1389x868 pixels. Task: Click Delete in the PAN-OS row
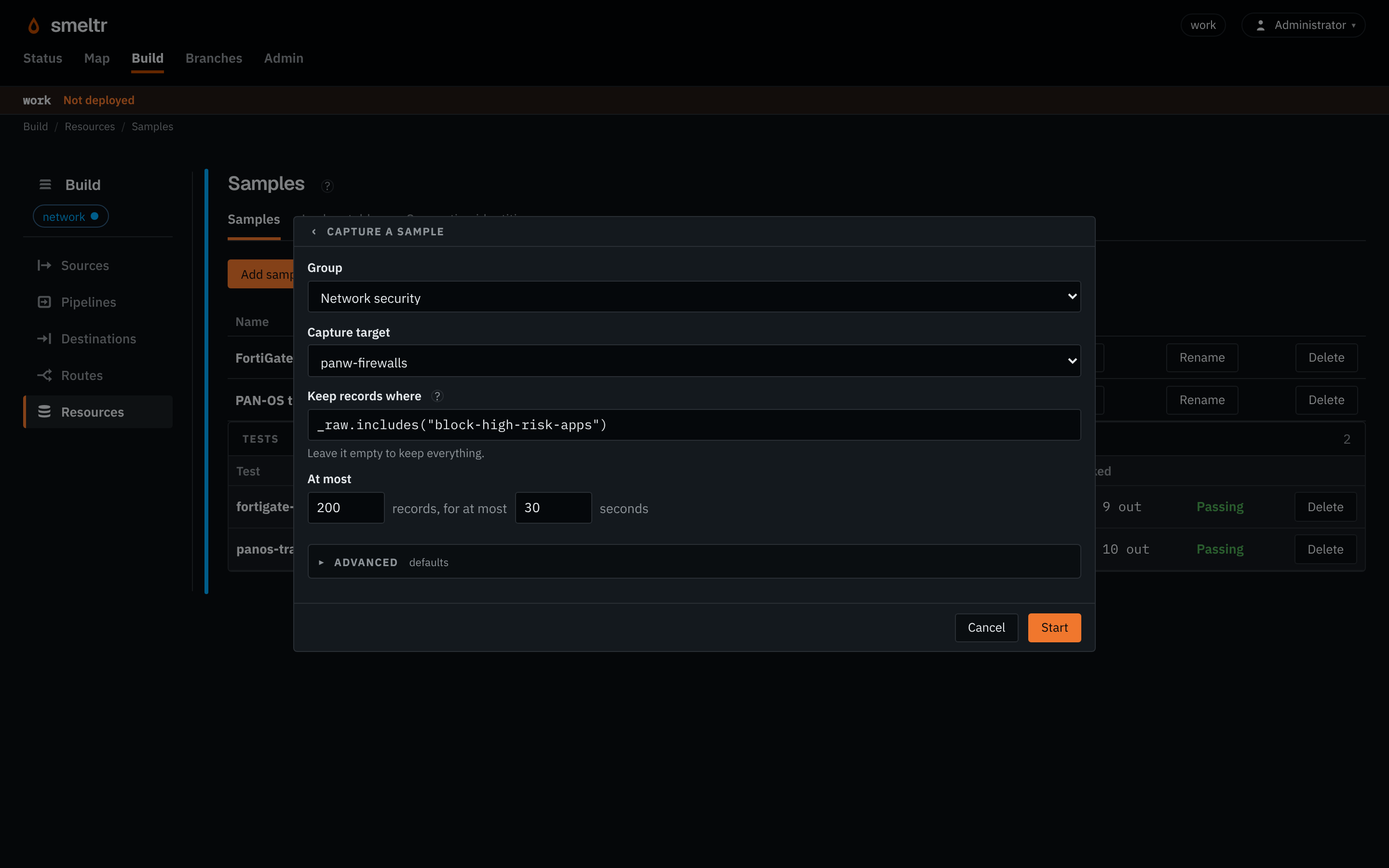click(x=1326, y=400)
